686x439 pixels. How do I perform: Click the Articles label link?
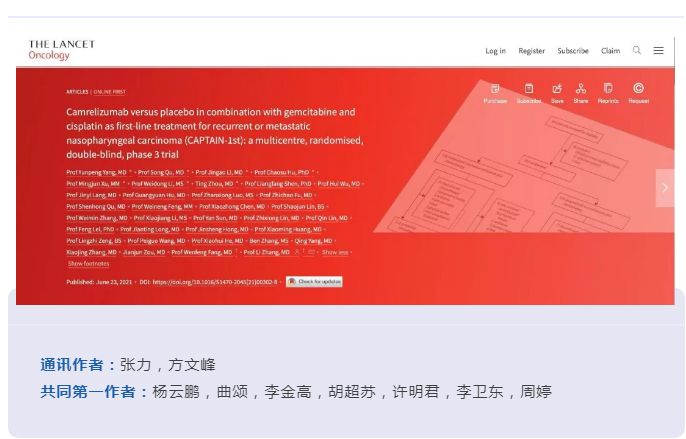tap(77, 92)
